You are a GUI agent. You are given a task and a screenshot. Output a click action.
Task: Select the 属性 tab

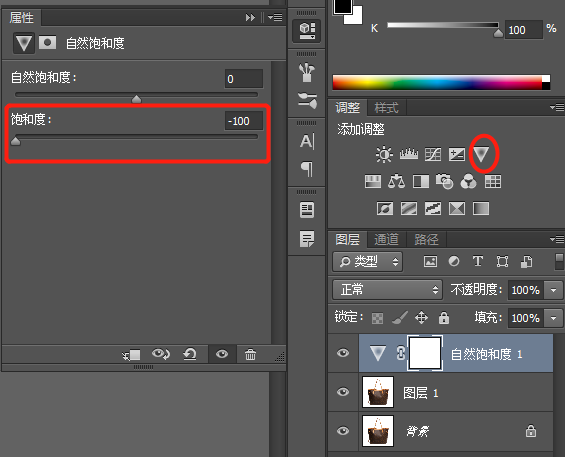22,17
